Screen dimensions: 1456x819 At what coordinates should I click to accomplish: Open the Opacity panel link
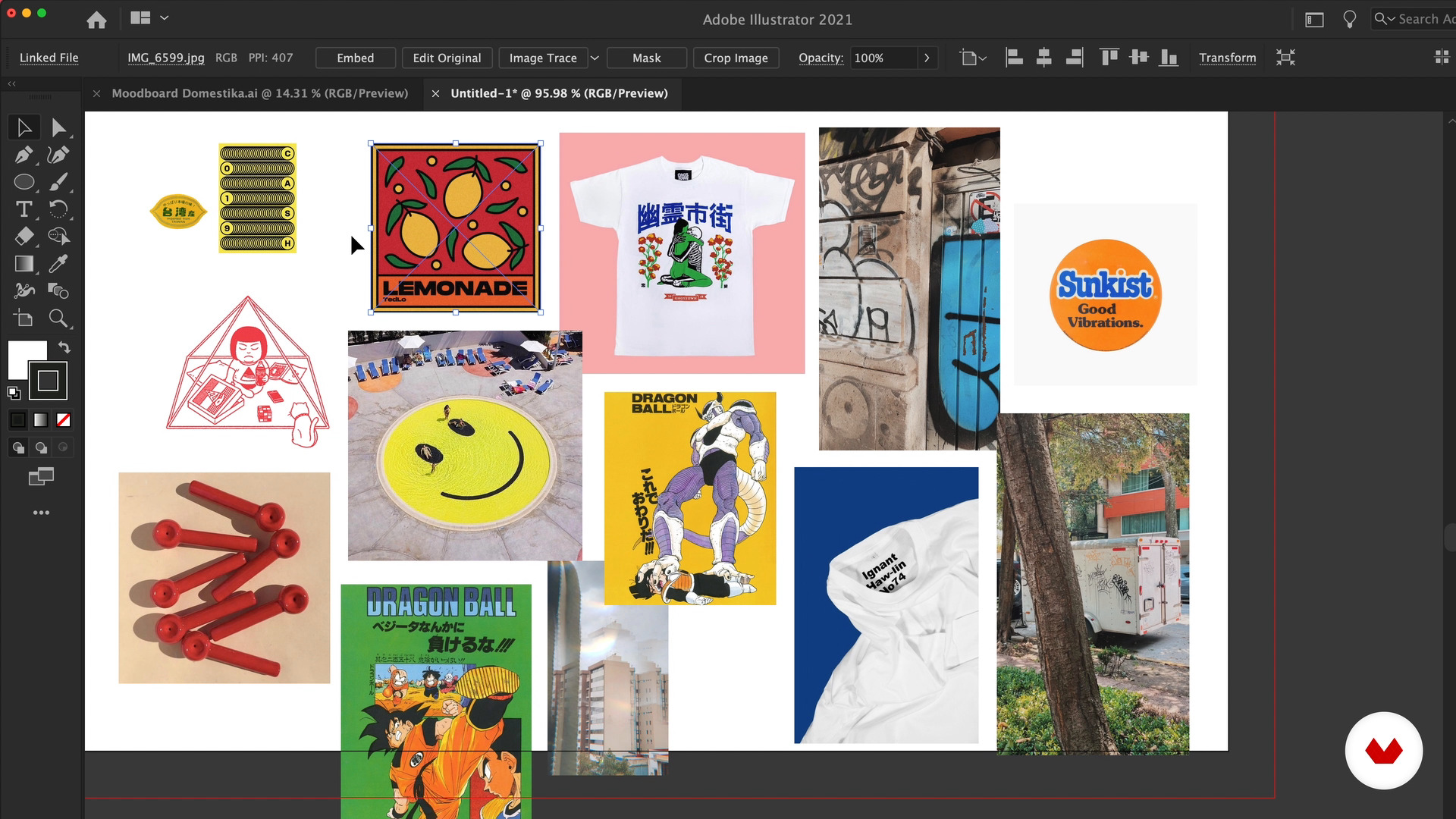click(x=821, y=58)
